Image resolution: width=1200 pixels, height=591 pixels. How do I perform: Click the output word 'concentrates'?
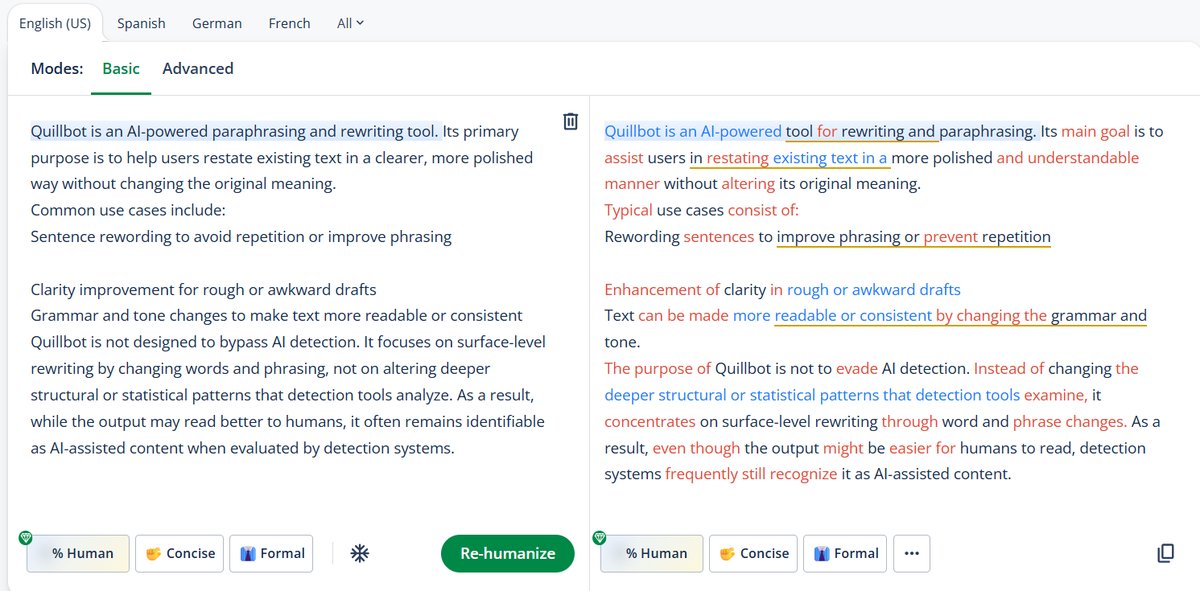click(x=650, y=422)
